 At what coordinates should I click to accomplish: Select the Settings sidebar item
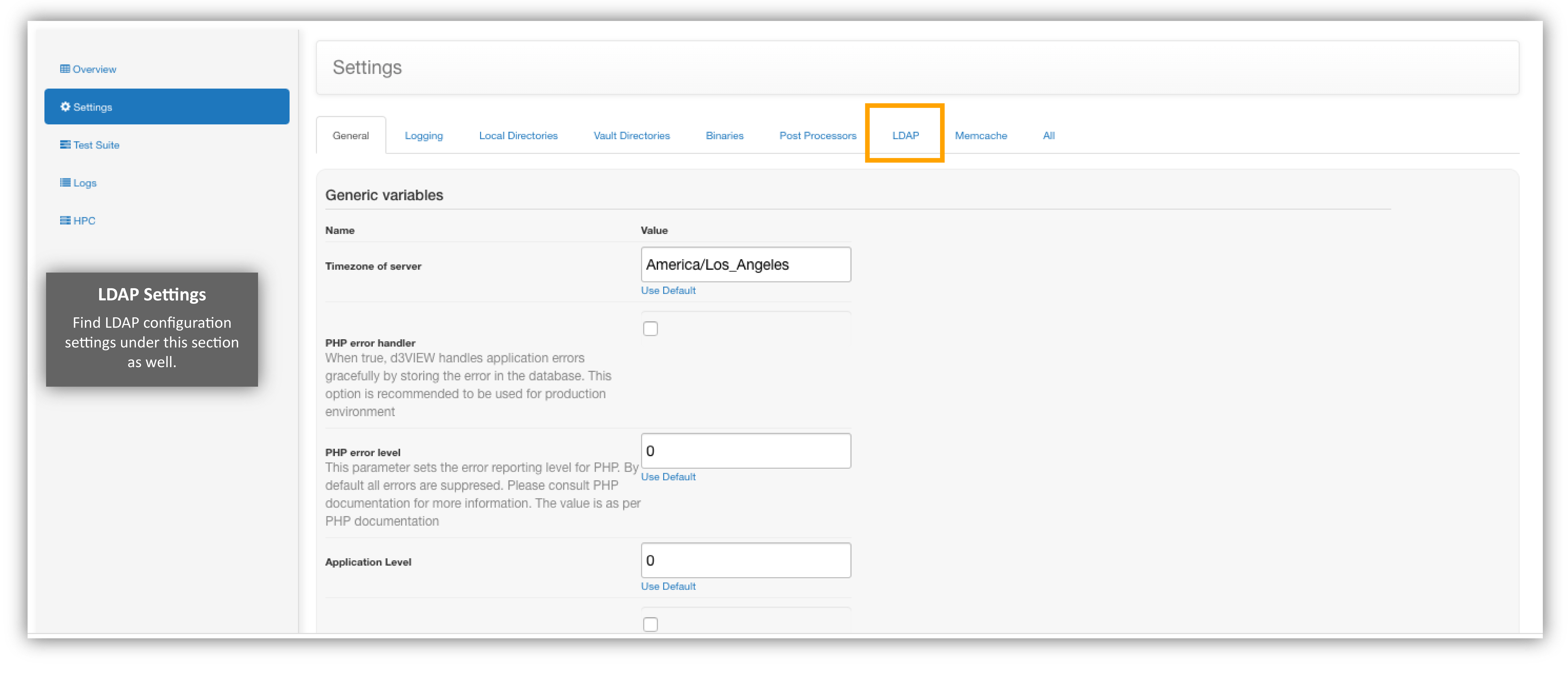pos(167,107)
